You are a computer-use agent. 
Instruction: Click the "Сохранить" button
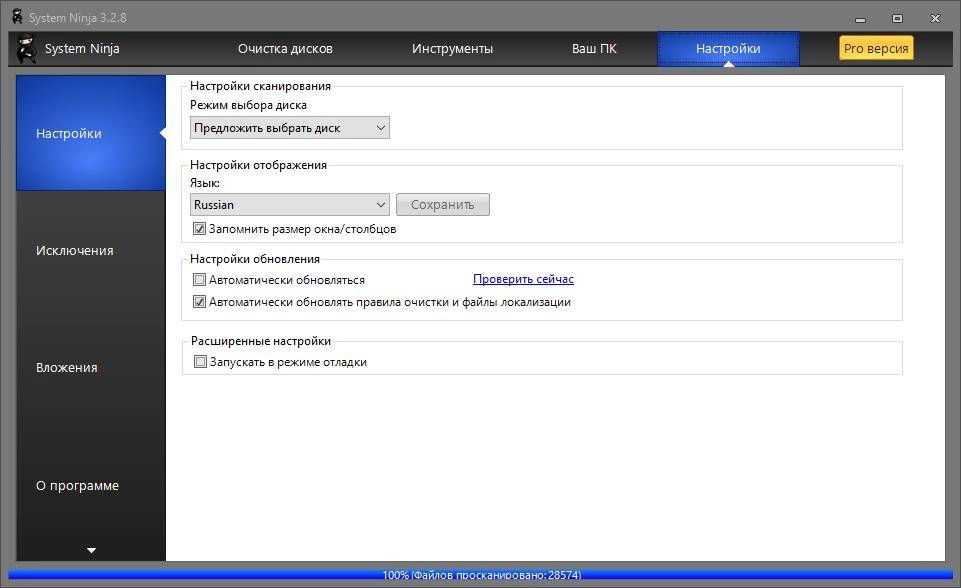click(443, 205)
